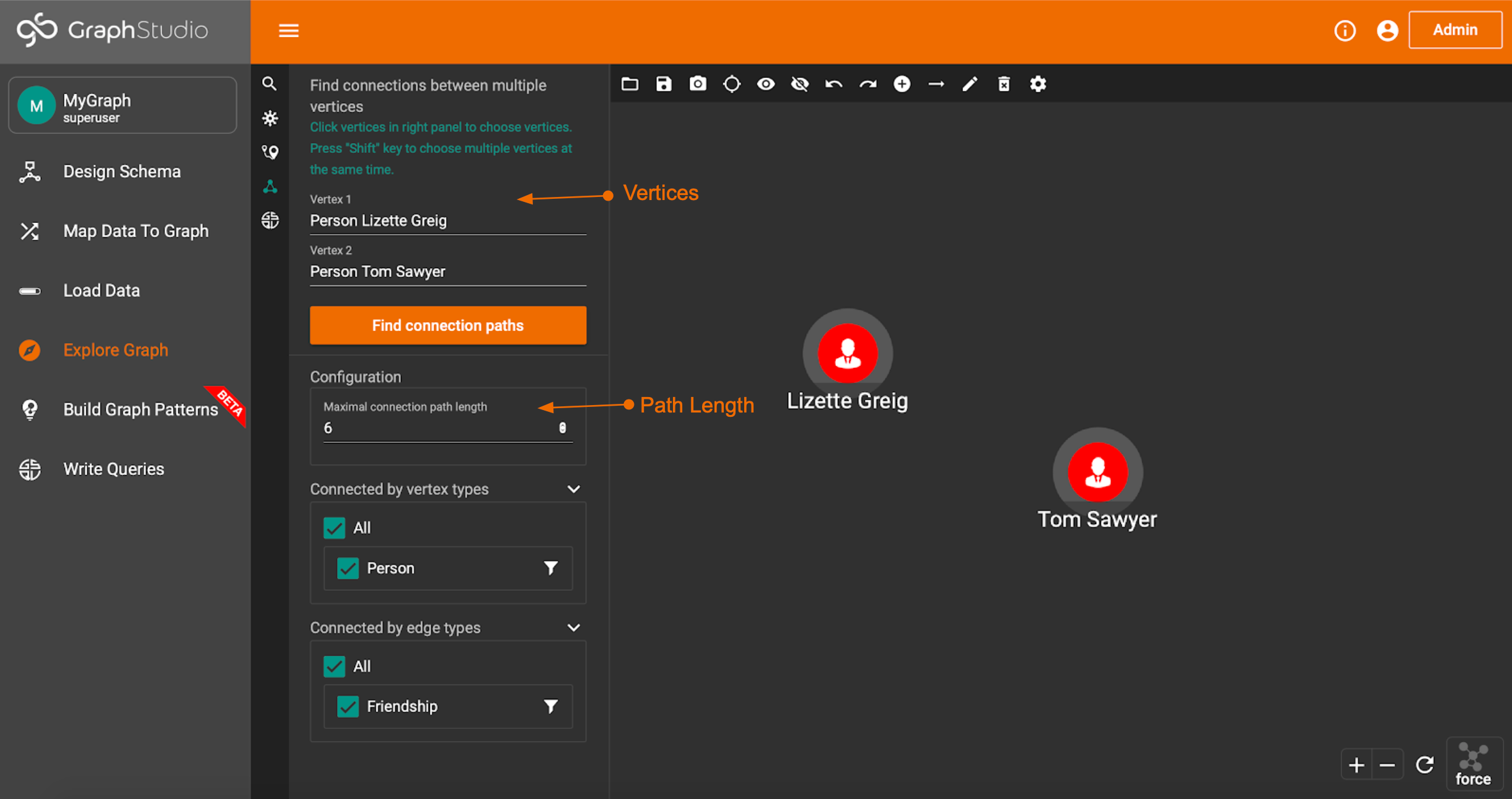Click the maximal connection path length stepper
This screenshot has height=799, width=1512.
(x=562, y=427)
